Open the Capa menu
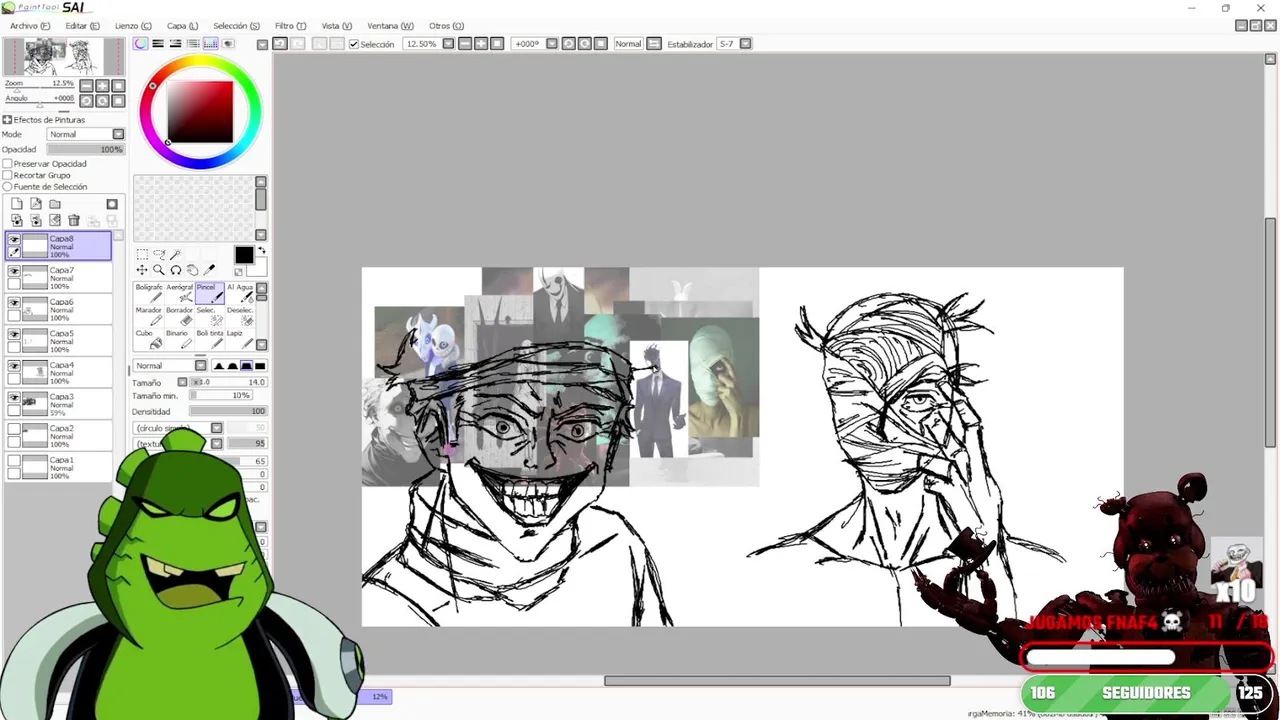This screenshot has height=720, width=1280. pos(182,26)
